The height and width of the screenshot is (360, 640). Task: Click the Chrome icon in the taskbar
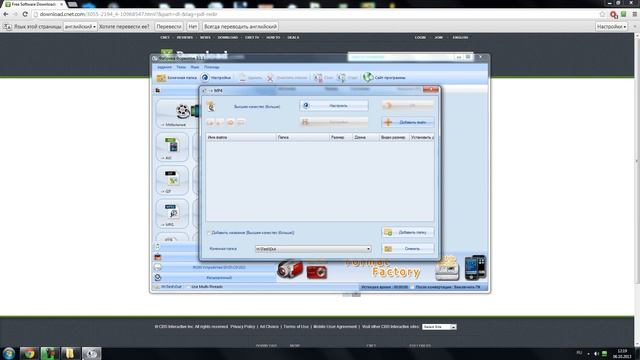click(29, 353)
